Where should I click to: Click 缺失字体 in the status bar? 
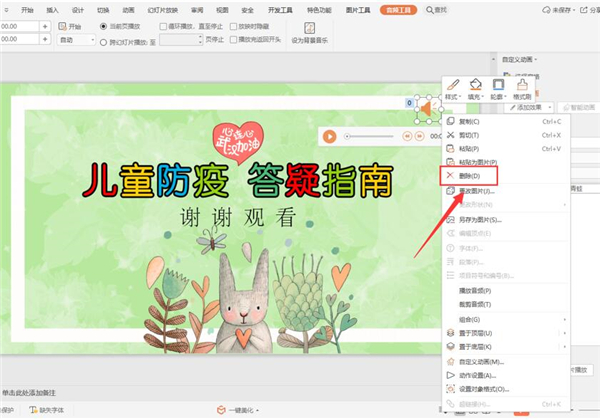[48, 410]
